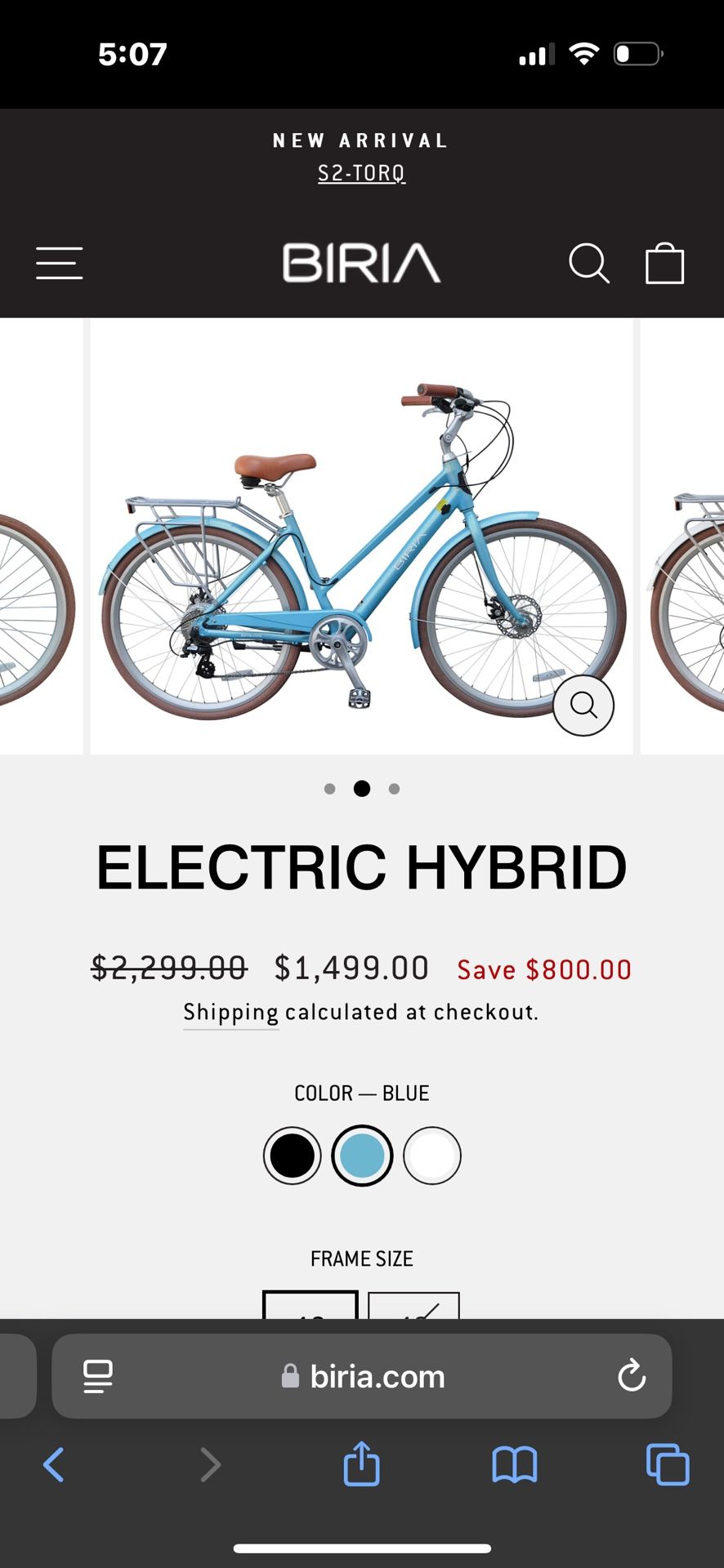This screenshot has height=1568, width=724.
Task: Click the image zoom magnifier on the bike photo
Action: (583, 706)
